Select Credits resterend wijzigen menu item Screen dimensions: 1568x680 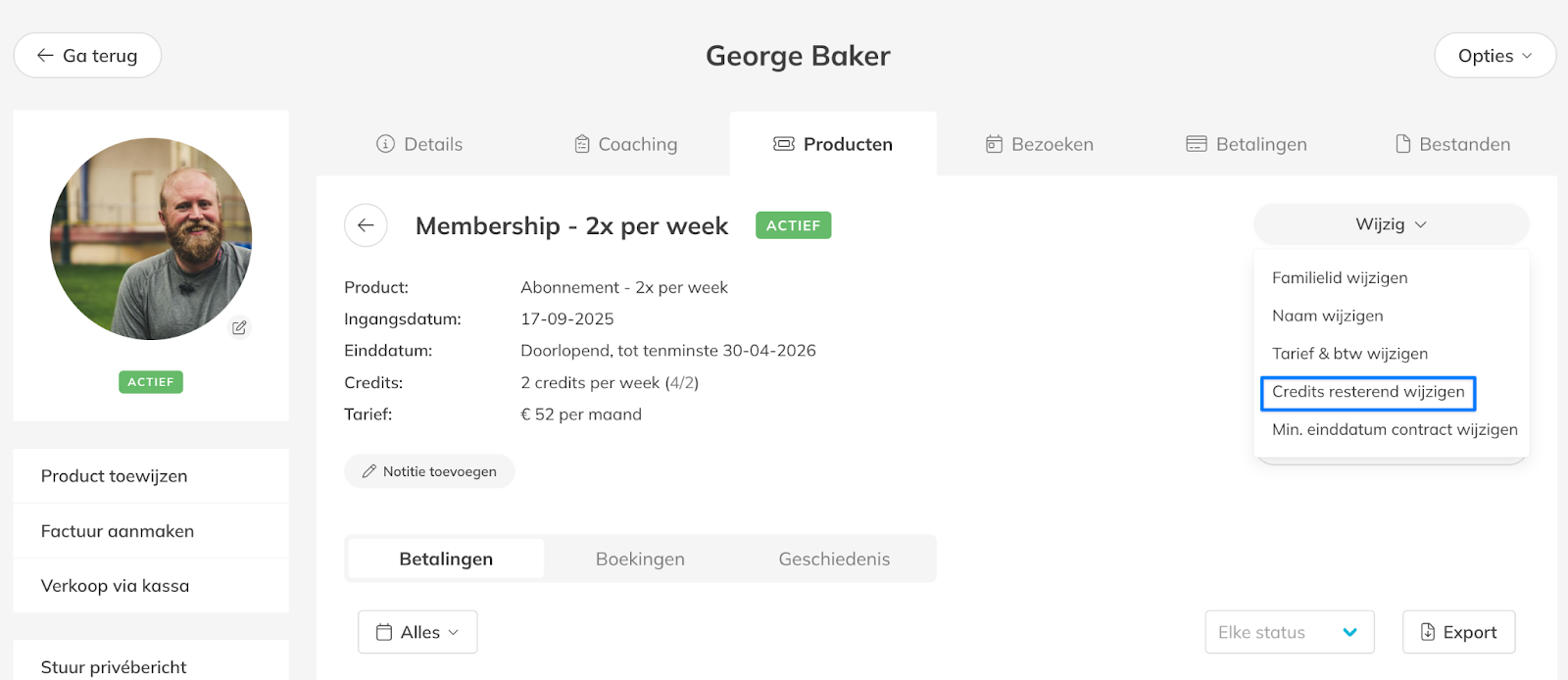click(x=1368, y=392)
